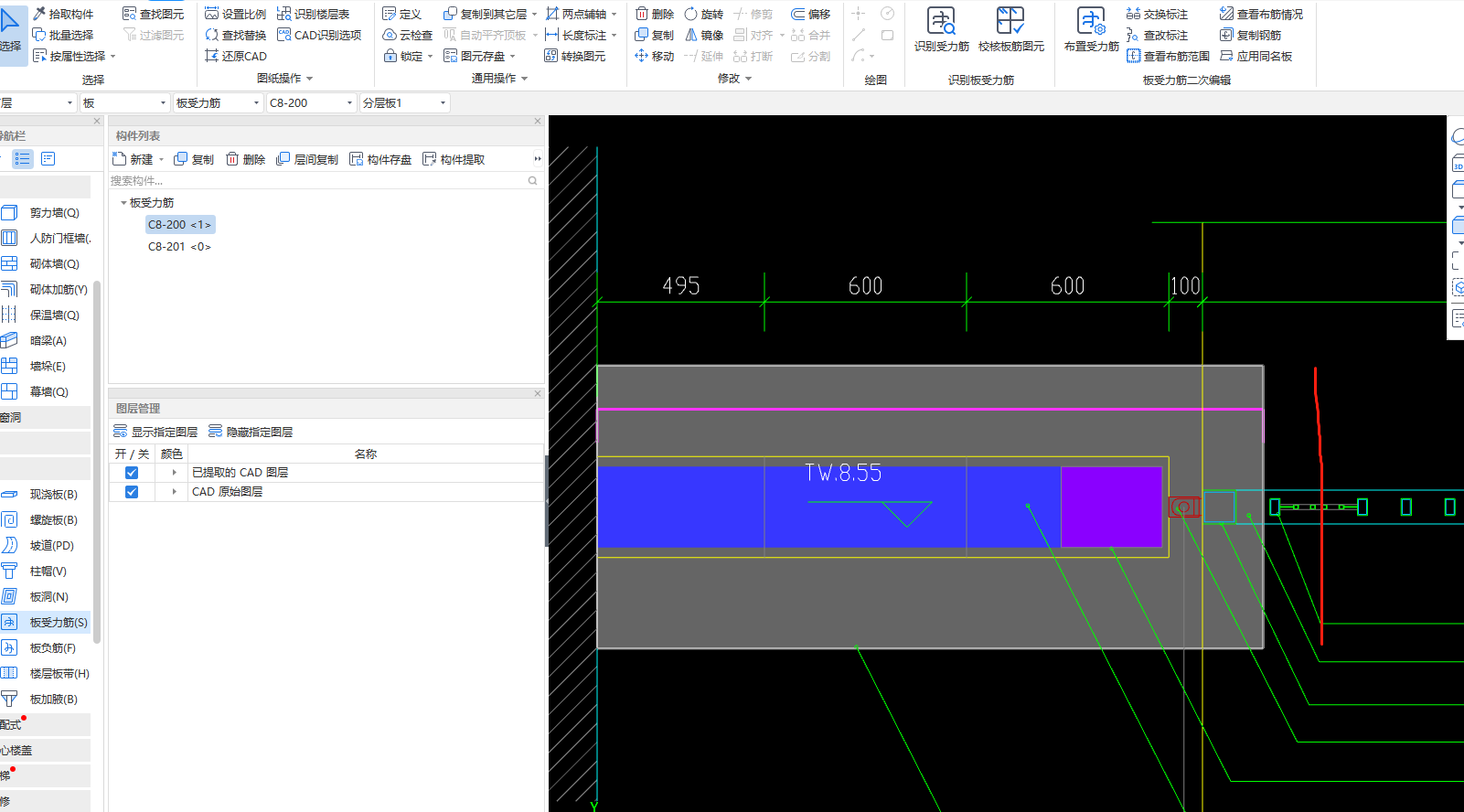Select 剪力墙(Q) in navigation list
Screen dimensions: 1464x812
(46, 213)
